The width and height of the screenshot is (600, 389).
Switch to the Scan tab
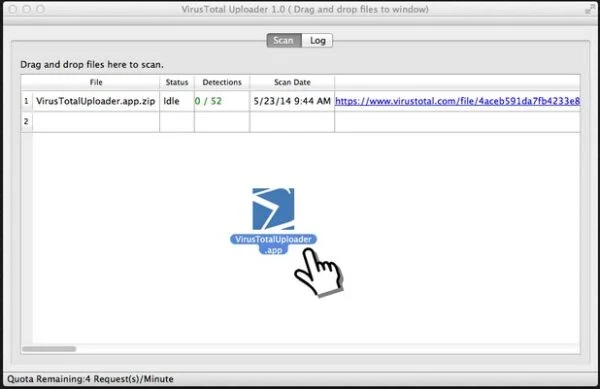click(284, 41)
